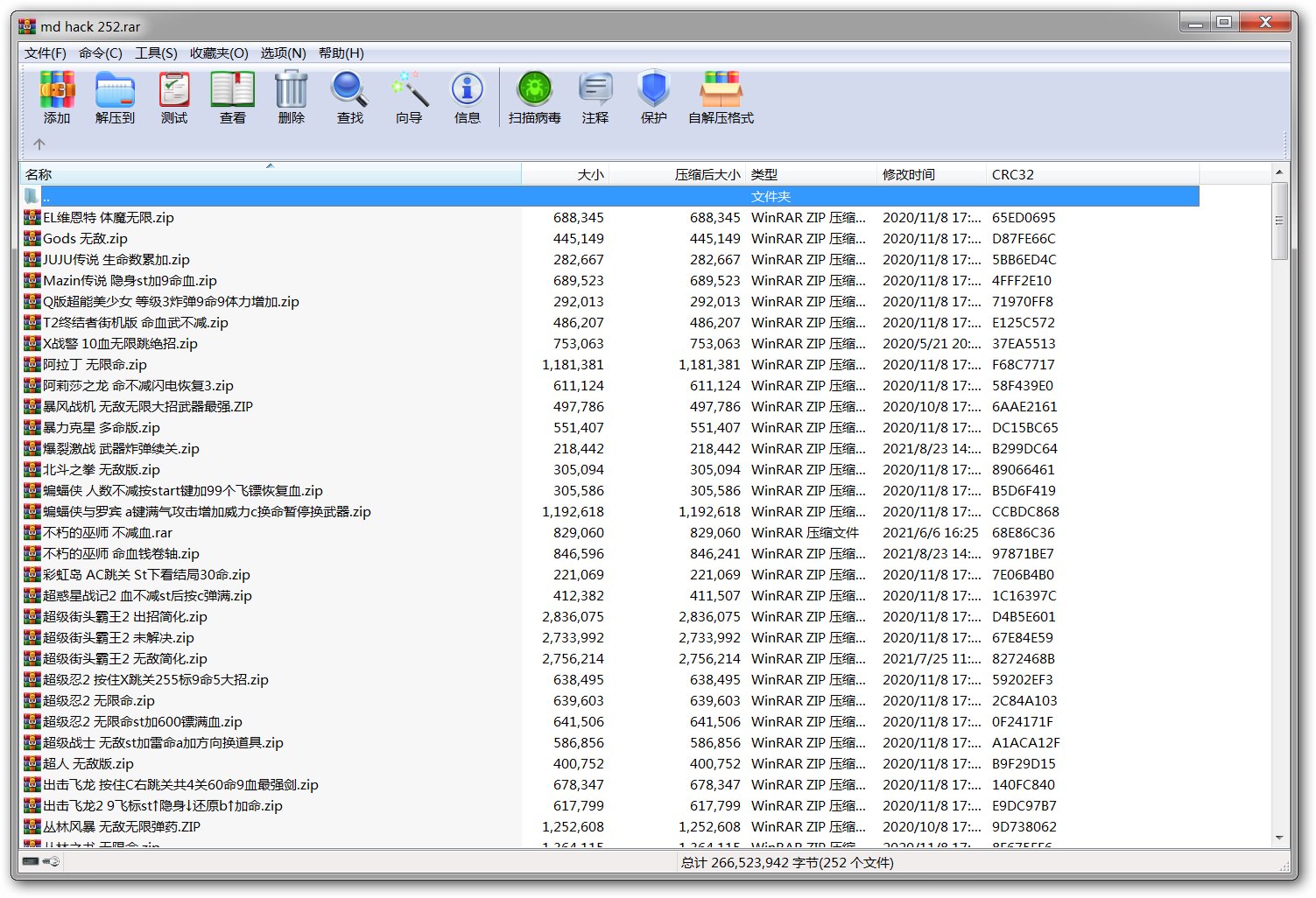Run the Test (测试) archive tool
Screen dimensions: 1316x898
point(173,97)
